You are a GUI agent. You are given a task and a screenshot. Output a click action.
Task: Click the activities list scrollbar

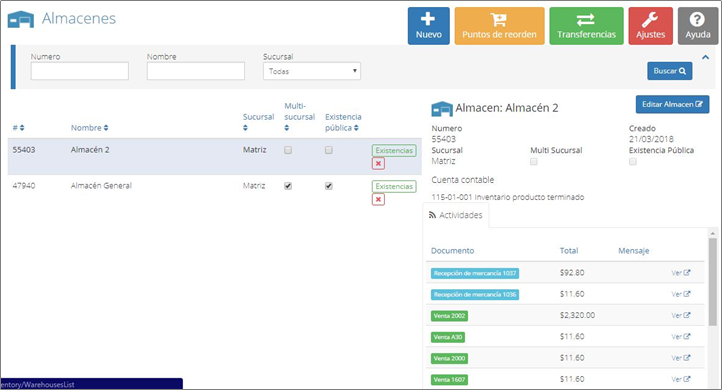coord(713,282)
